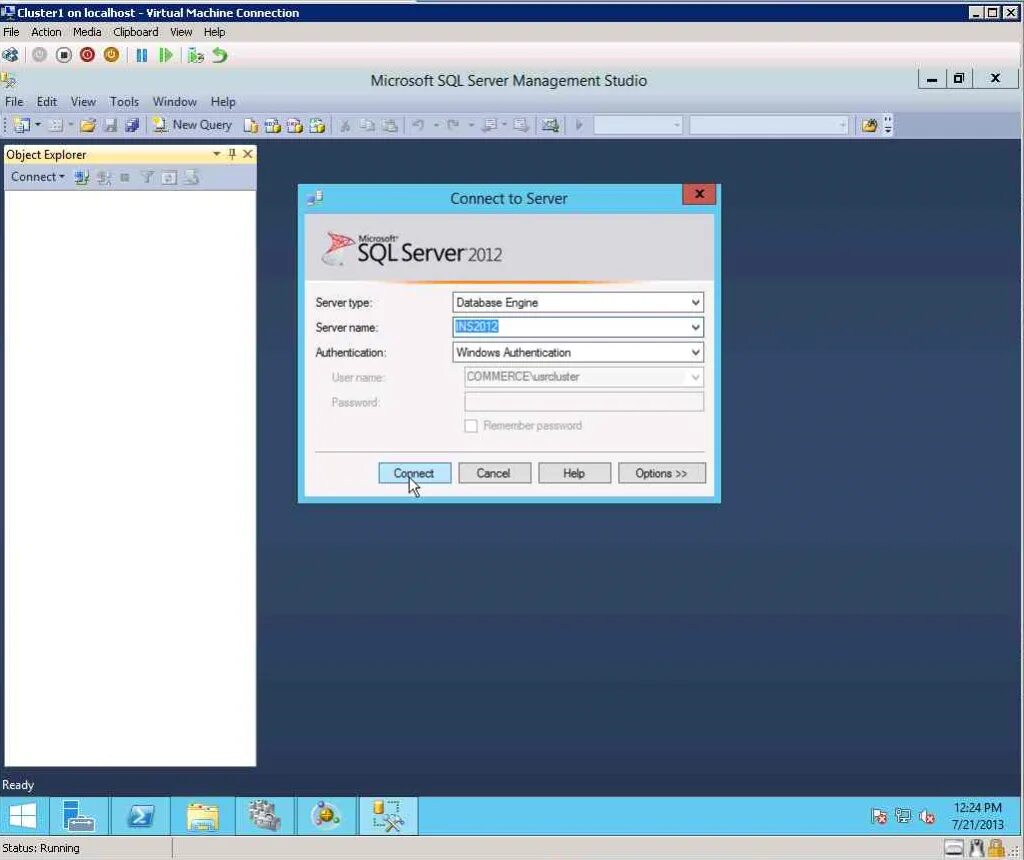Image resolution: width=1024 pixels, height=860 pixels.
Task: Open File Explorer from taskbar
Action: point(202,816)
